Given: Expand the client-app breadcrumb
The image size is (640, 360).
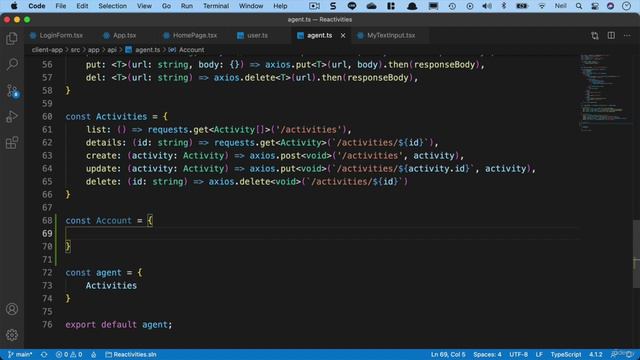Looking at the screenshot, I should pos(47,50).
